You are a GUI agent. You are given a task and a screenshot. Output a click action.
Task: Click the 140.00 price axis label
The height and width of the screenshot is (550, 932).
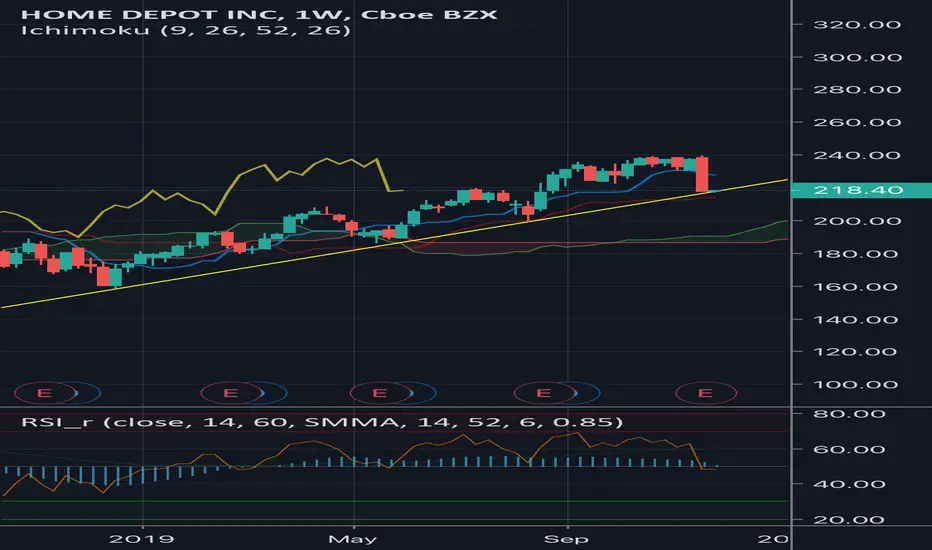click(857, 320)
